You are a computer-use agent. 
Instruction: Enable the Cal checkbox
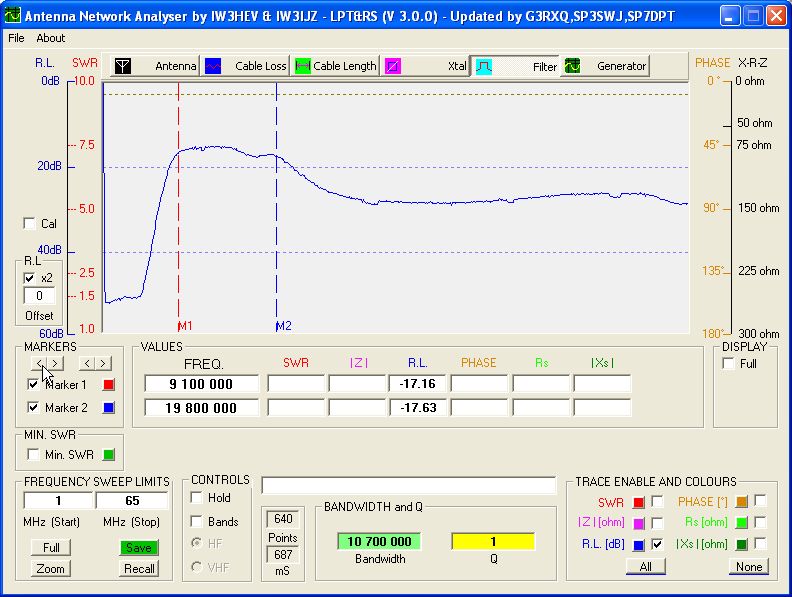click(x=29, y=224)
